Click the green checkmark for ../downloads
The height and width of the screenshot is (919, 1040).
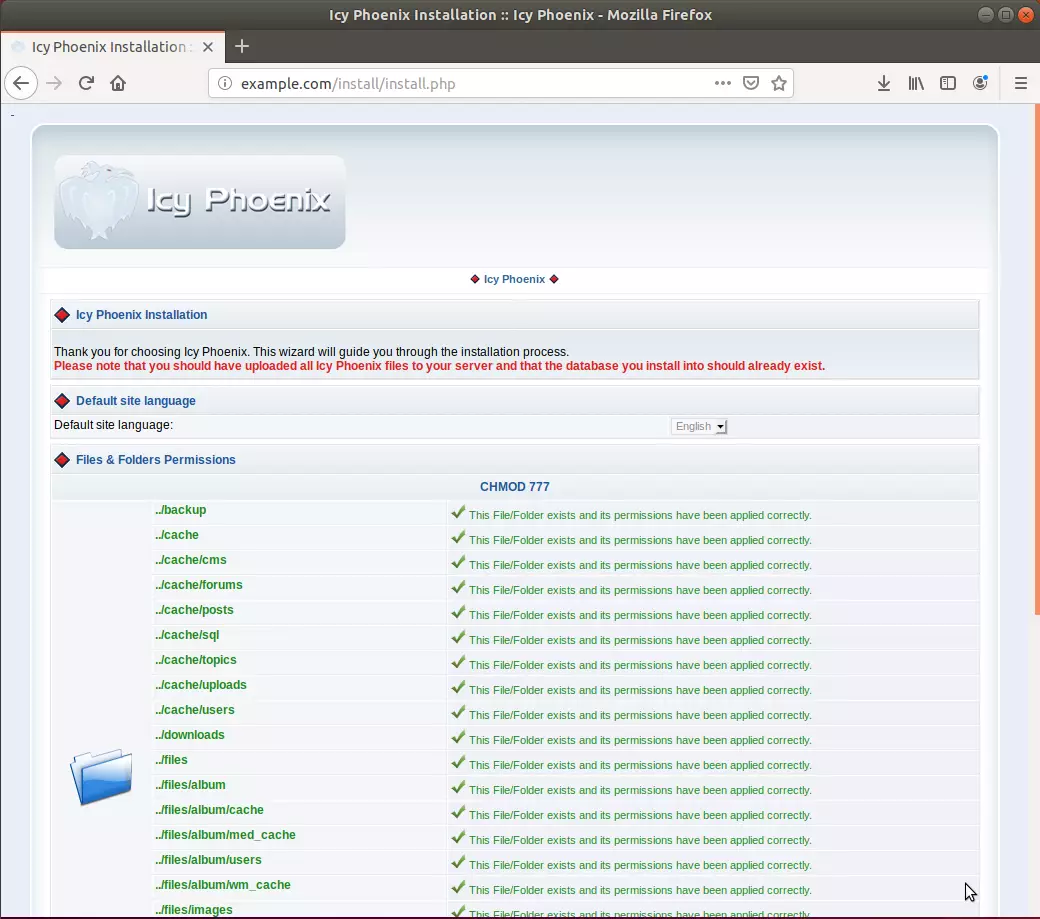[458, 737]
